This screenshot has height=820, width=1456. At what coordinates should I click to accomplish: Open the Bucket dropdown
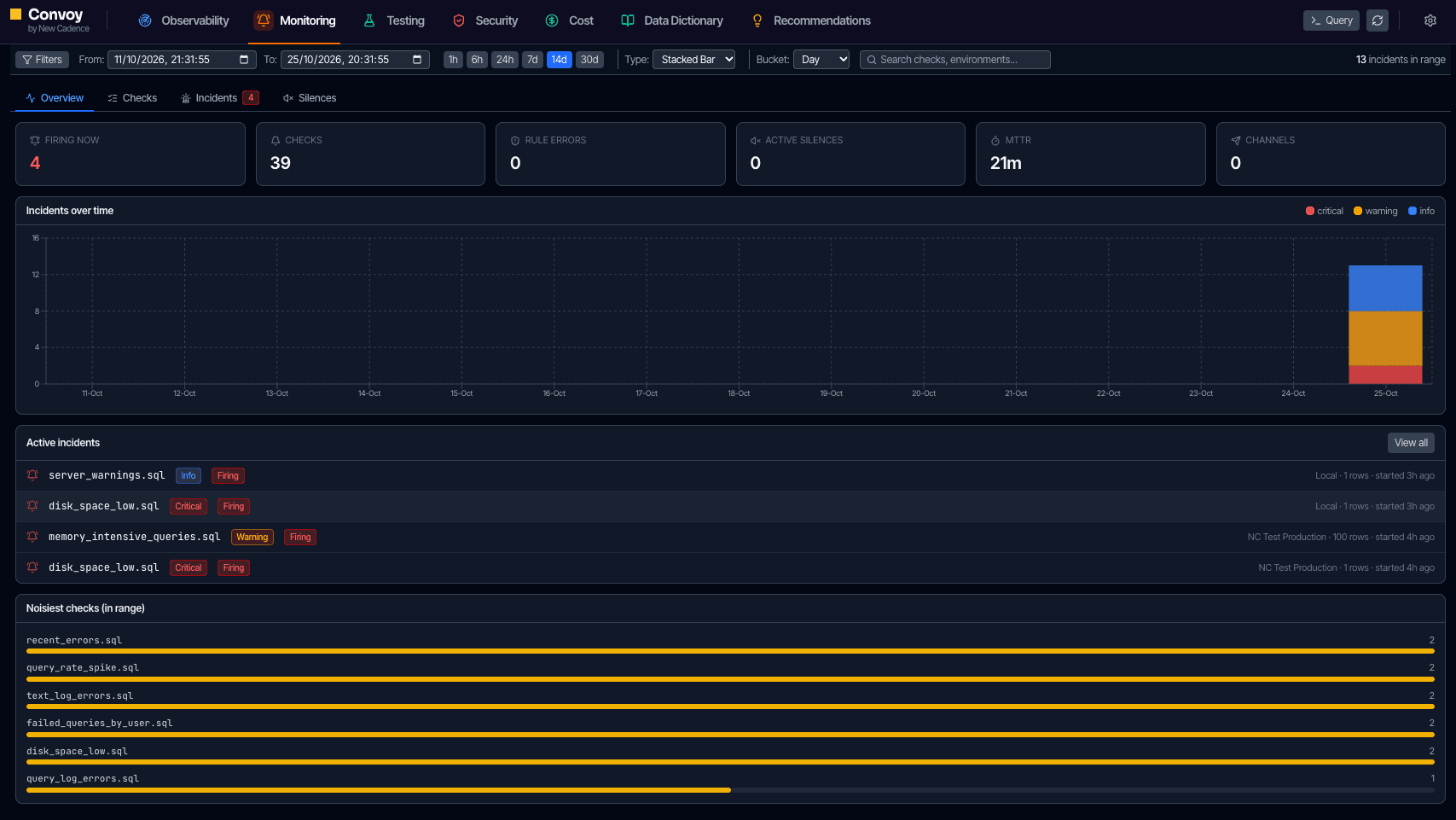point(821,60)
